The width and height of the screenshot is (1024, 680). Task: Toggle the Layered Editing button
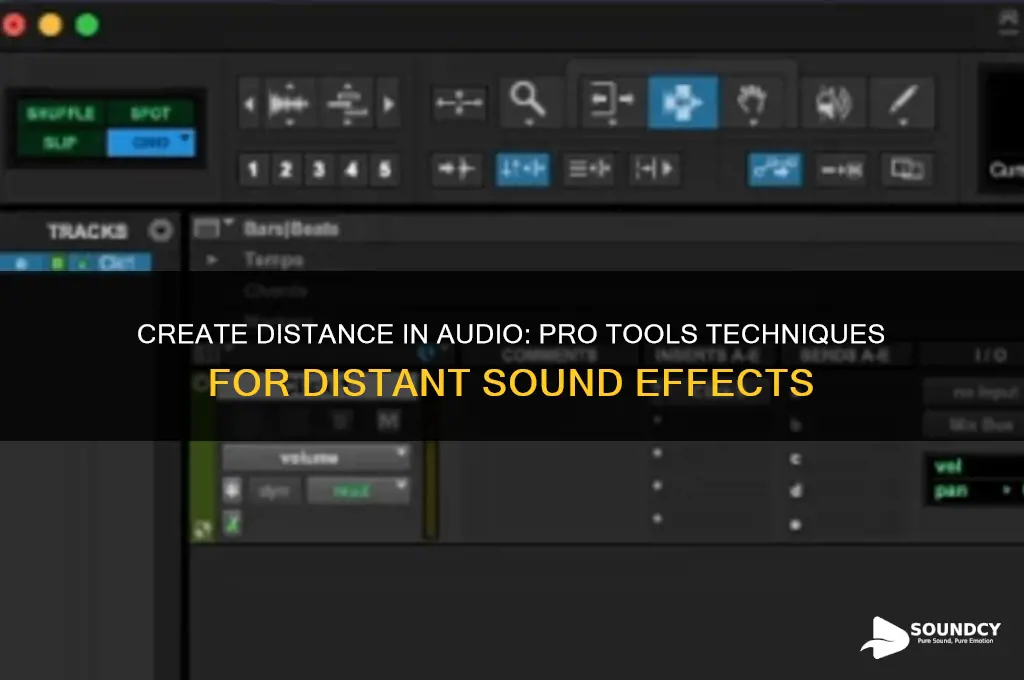[x=906, y=170]
